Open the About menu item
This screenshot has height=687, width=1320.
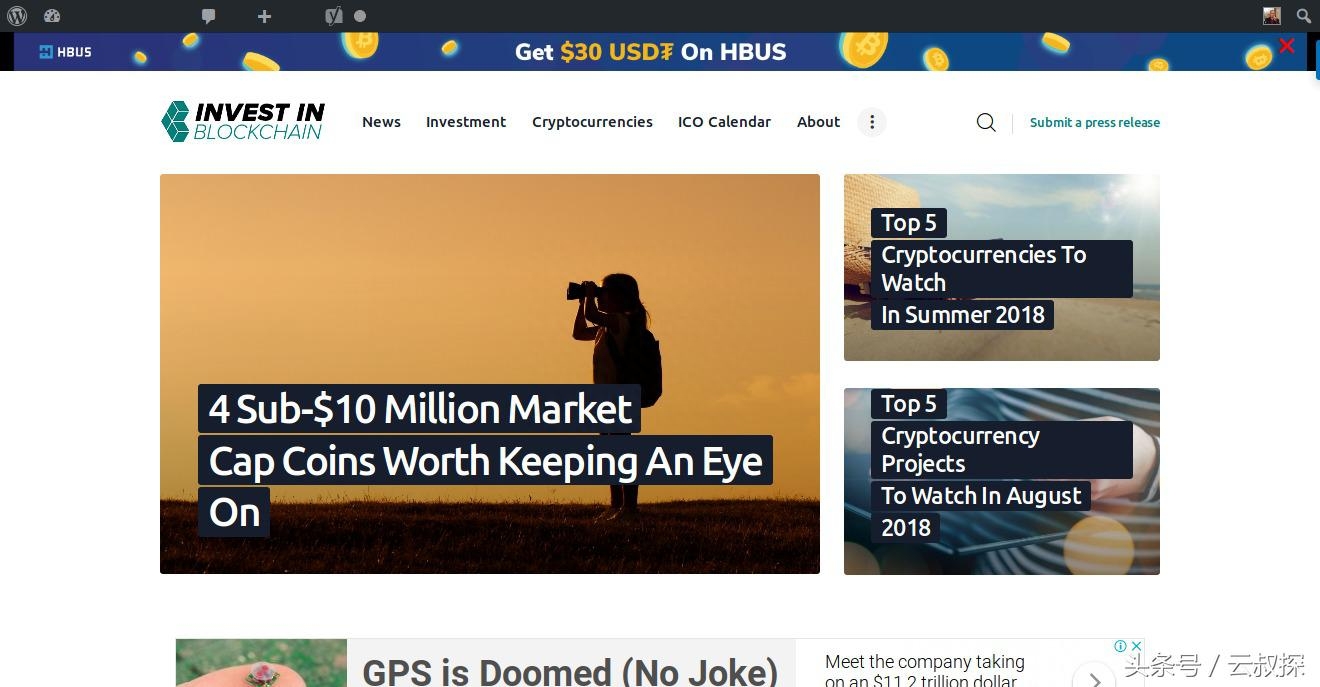(818, 122)
